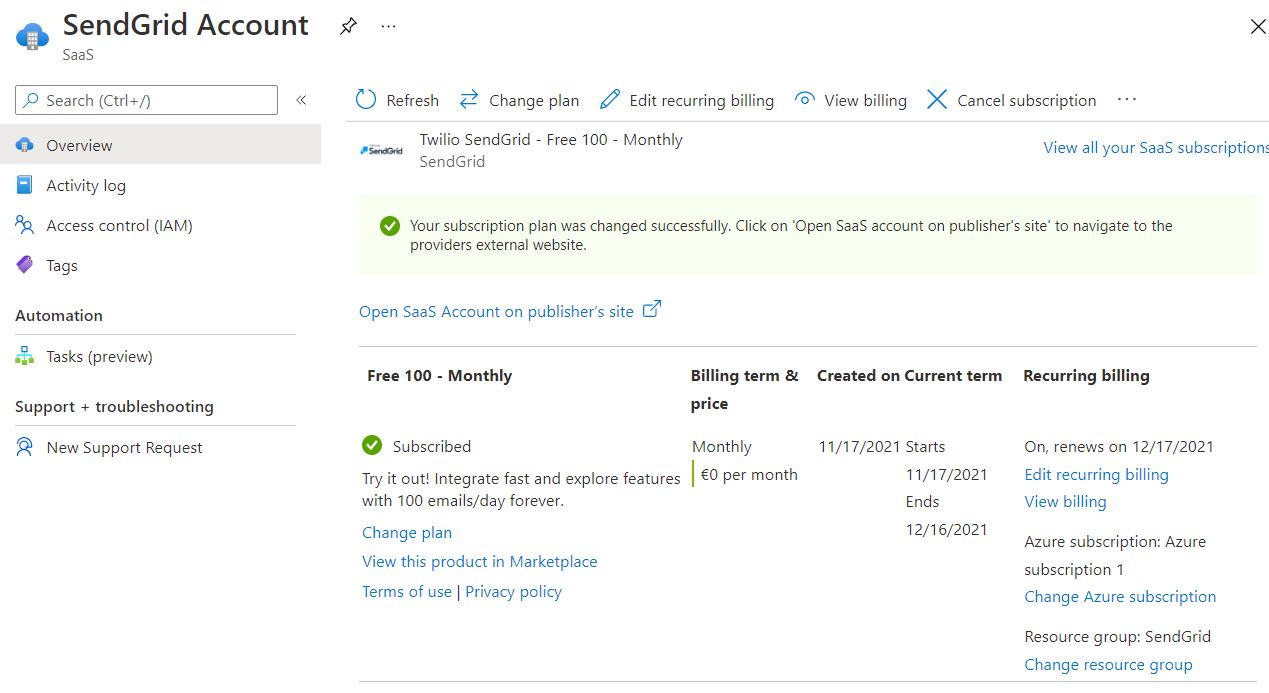Open SaaS Account on publisher's site link
Viewport: 1269px width, 693px height.
pos(496,311)
